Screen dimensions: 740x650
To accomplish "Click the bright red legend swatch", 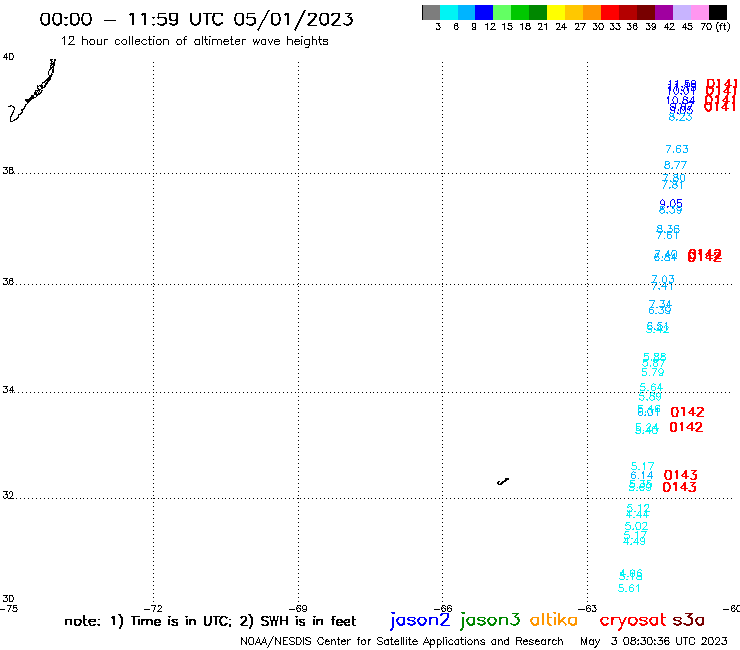I will click(610, 12).
